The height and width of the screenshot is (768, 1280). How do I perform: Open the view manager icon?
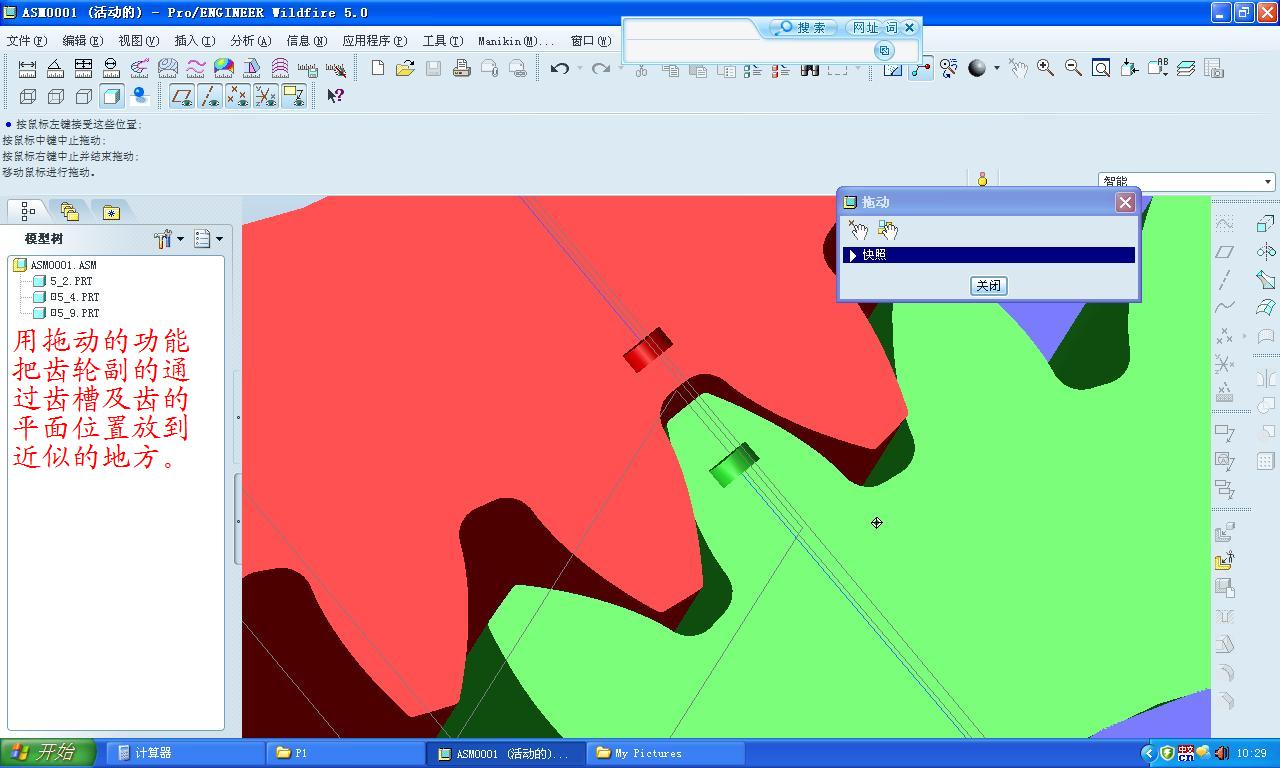tap(1214, 68)
